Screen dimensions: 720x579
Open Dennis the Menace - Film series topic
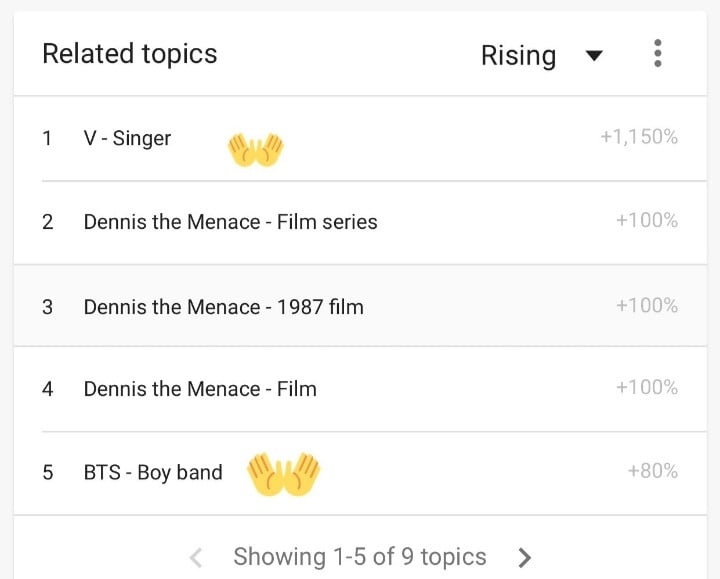(x=231, y=222)
